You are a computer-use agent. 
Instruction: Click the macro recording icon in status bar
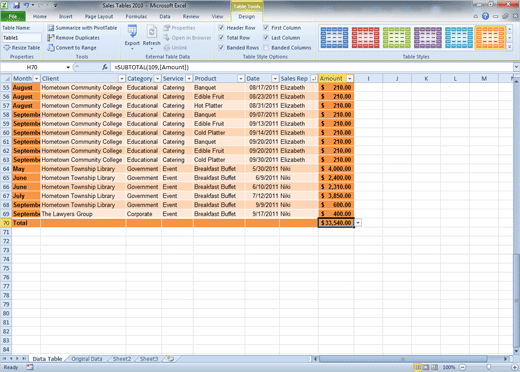click(30, 367)
